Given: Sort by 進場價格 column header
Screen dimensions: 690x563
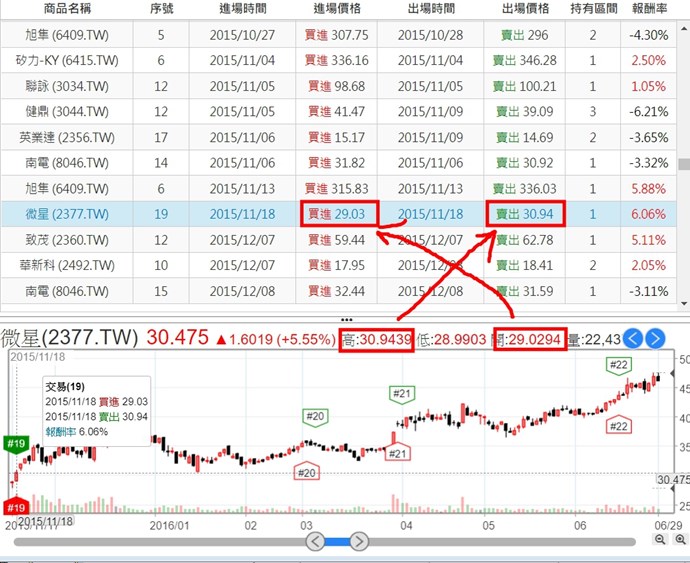Looking at the screenshot, I should (337, 9).
